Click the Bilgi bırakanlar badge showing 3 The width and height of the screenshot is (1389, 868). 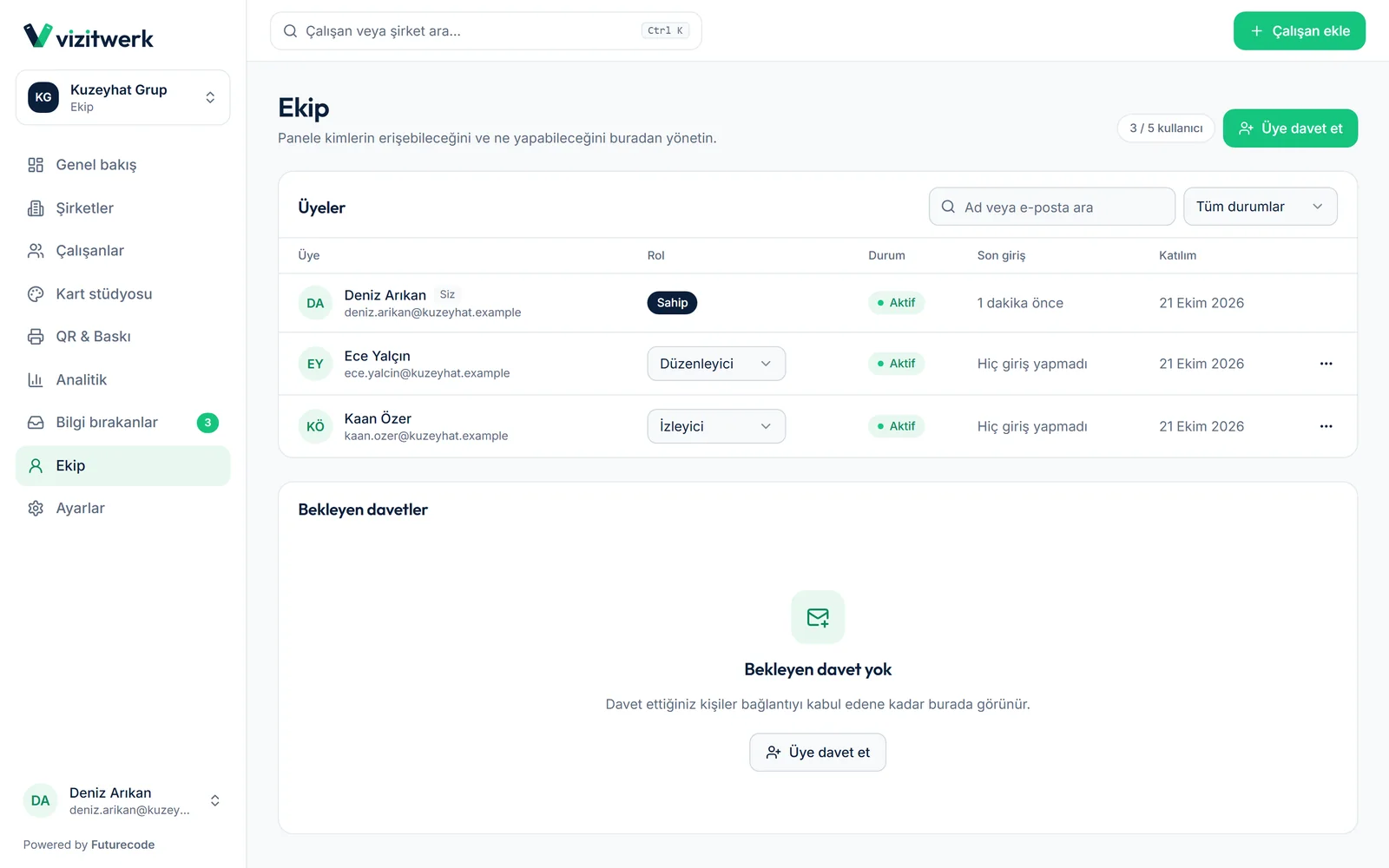pyautogui.click(x=207, y=423)
